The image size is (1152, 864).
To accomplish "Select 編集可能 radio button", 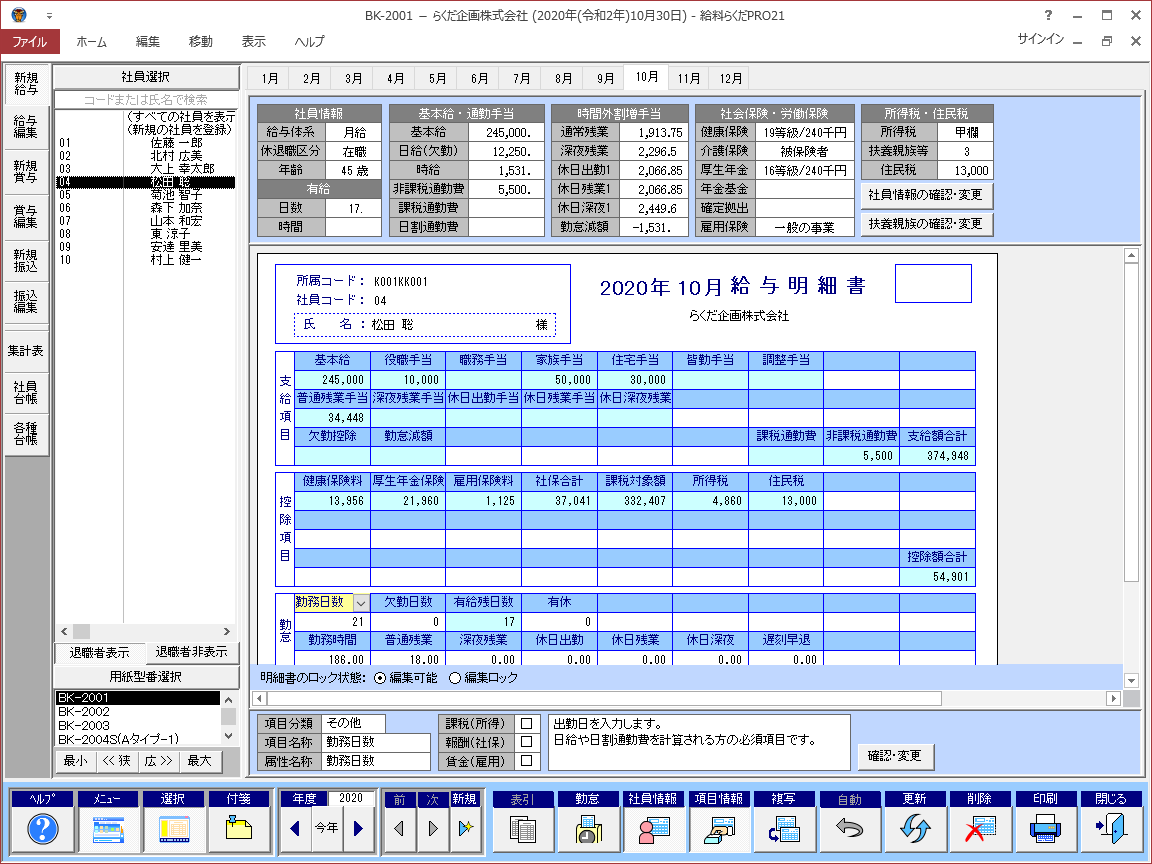I will click(380, 678).
